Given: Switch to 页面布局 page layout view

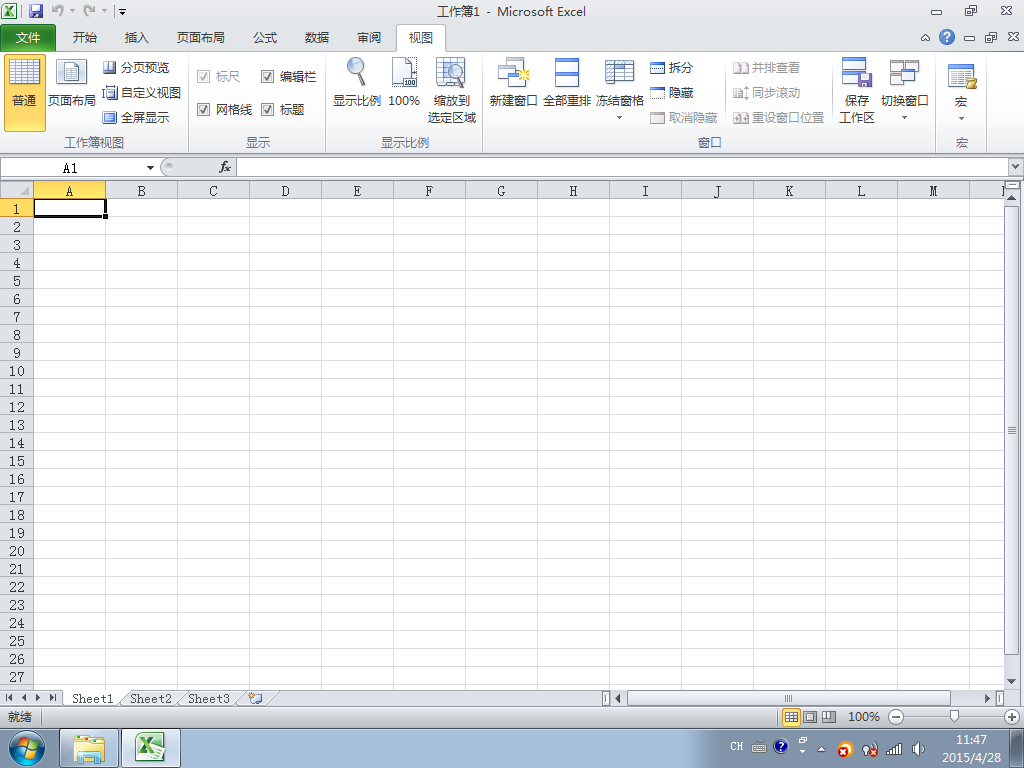Looking at the screenshot, I should (72, 84).
